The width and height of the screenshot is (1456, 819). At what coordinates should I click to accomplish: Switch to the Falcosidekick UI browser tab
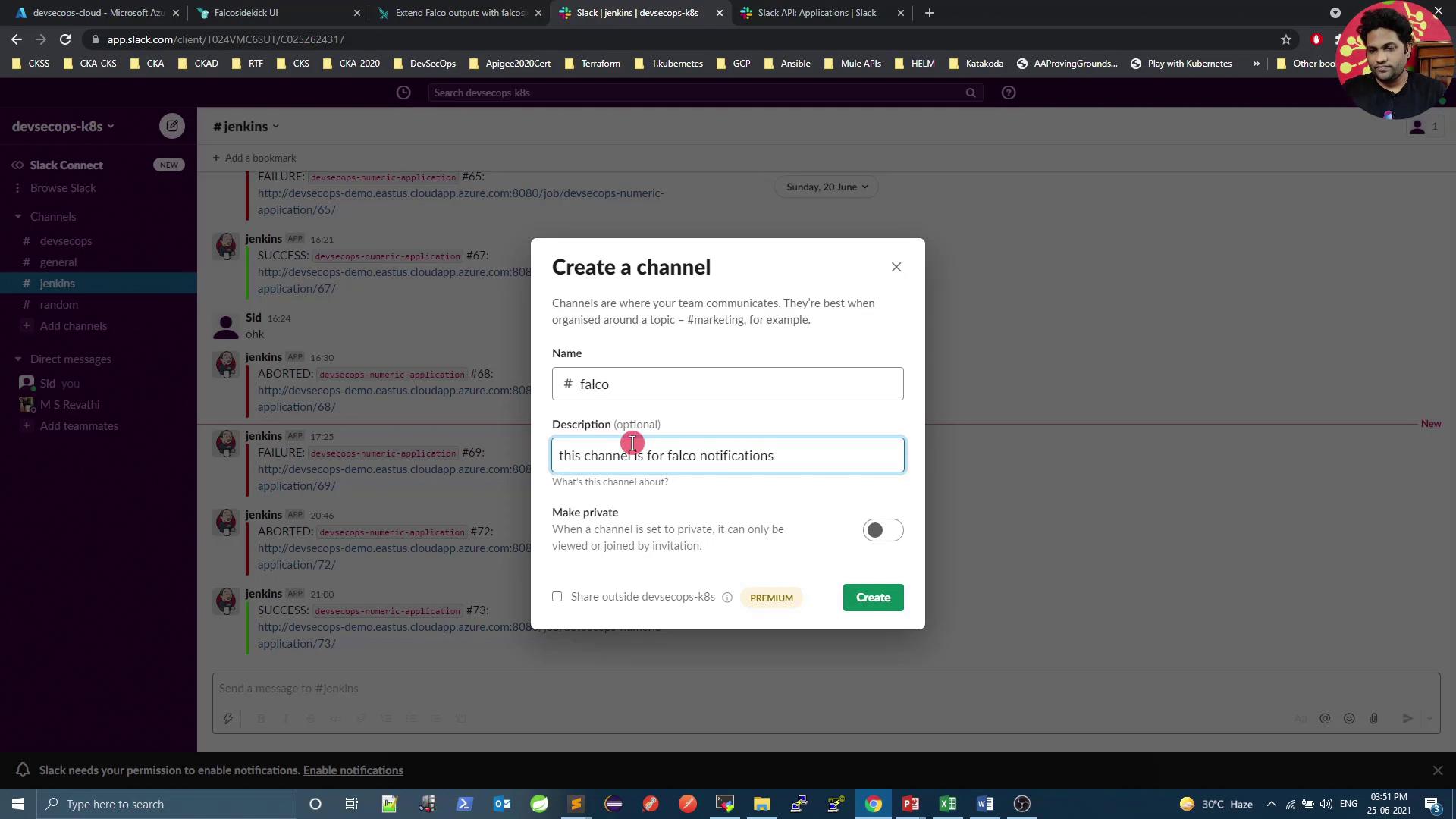(246, 13)
